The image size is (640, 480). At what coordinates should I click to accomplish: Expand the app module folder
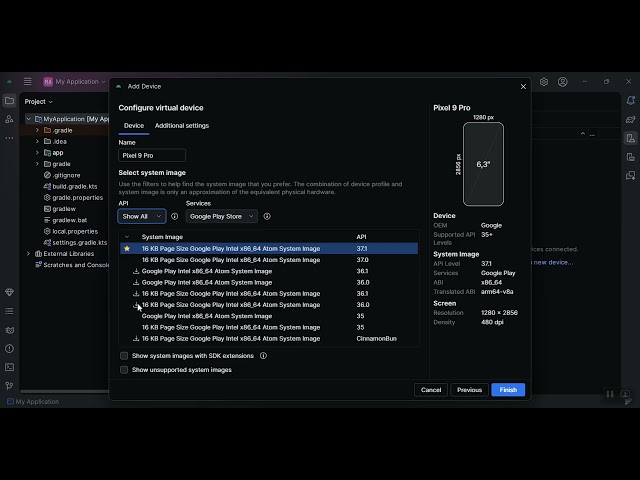pyautogui.click(x=37, y=153)
